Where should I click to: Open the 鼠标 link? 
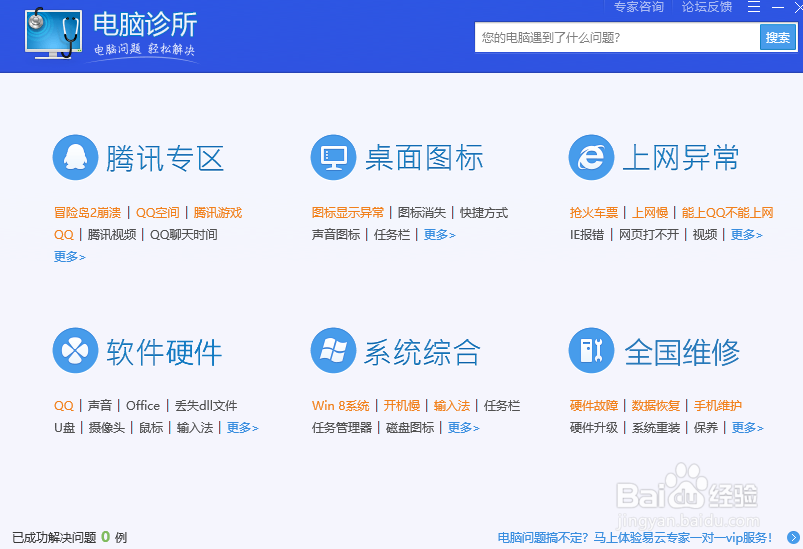pos(151,428)
